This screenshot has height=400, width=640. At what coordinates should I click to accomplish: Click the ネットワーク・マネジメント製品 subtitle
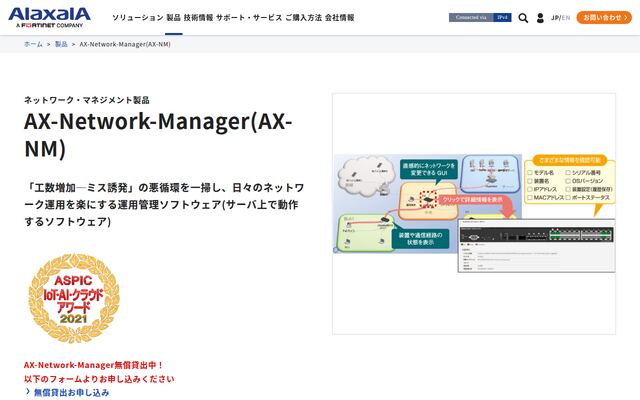[x=87, y=100]
